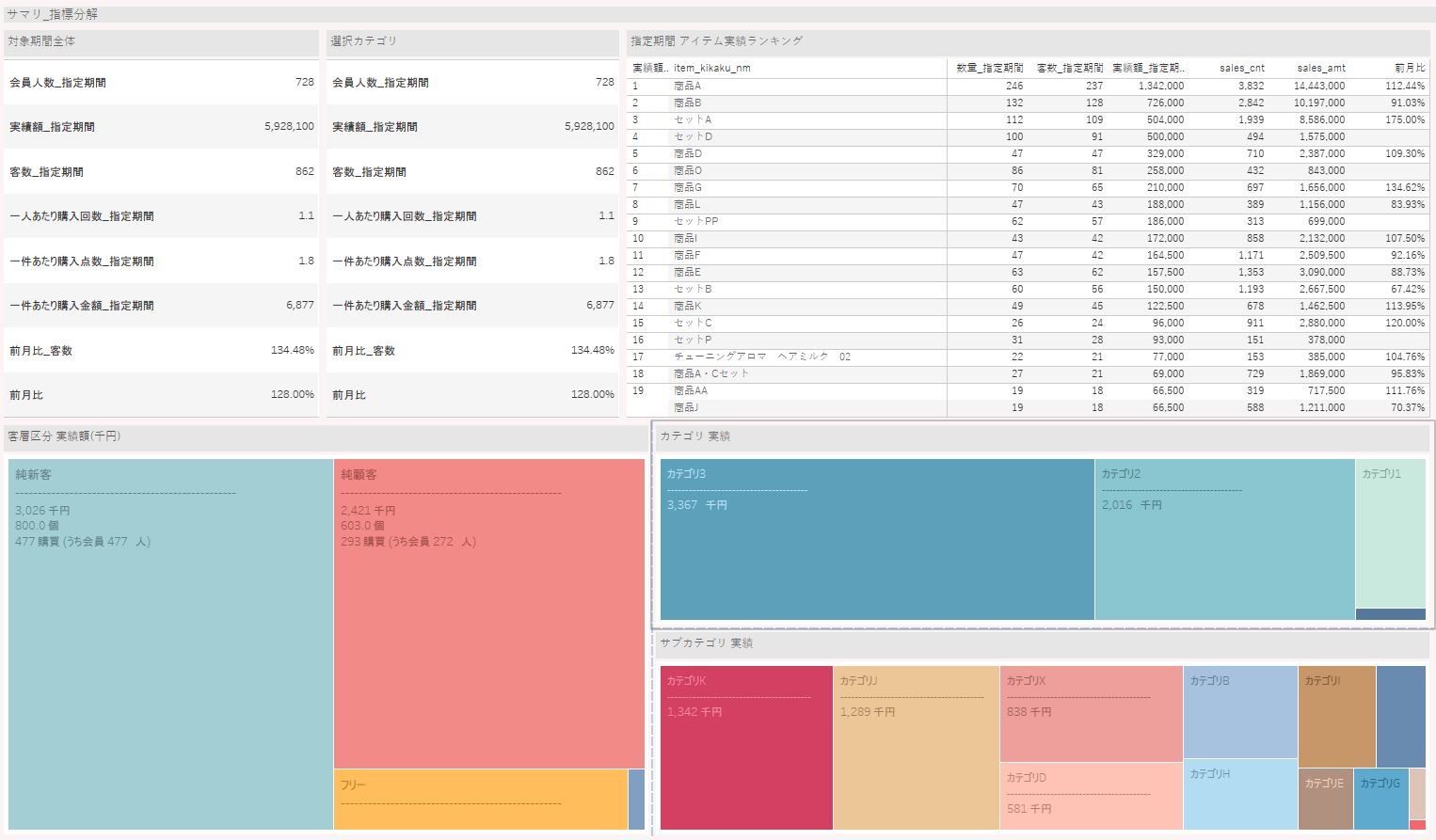This screenshot has width=1436, height=840.
Task: Select the カテゴリK subcategory tile
Action: (746, 748)
